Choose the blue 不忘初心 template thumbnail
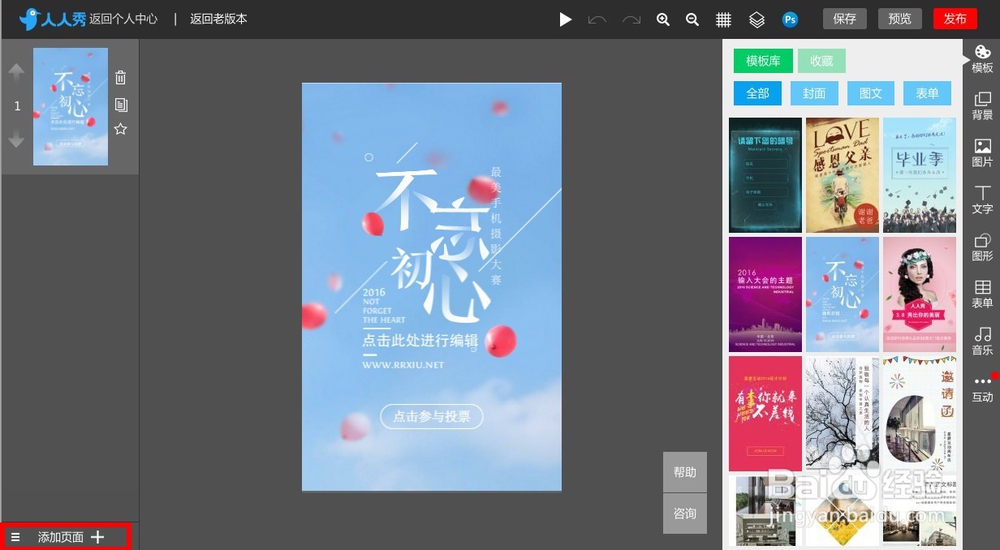1000x550 pixels. [842, 294]
